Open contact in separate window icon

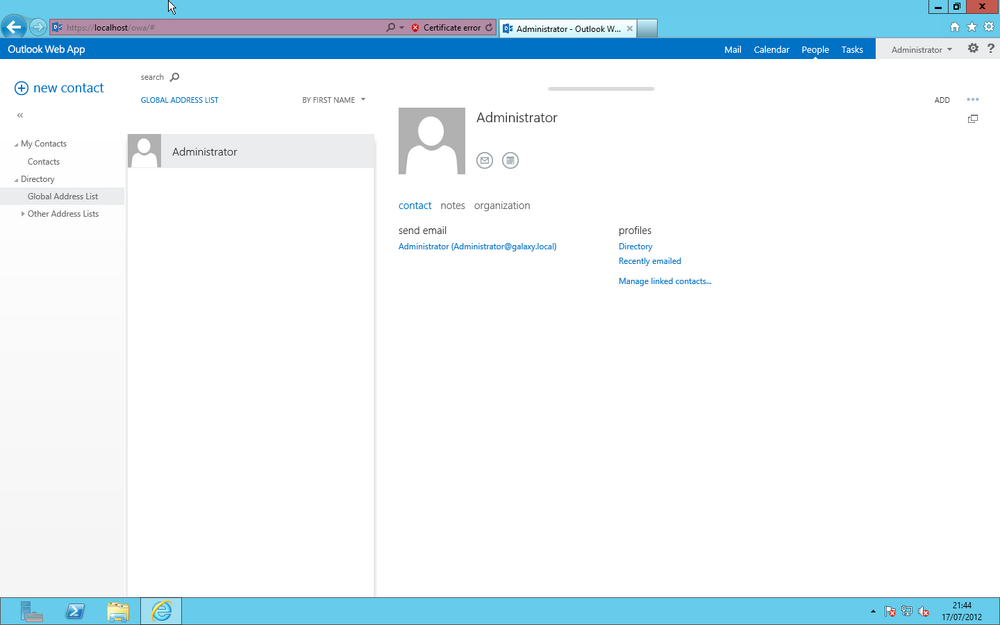point(973,119)
